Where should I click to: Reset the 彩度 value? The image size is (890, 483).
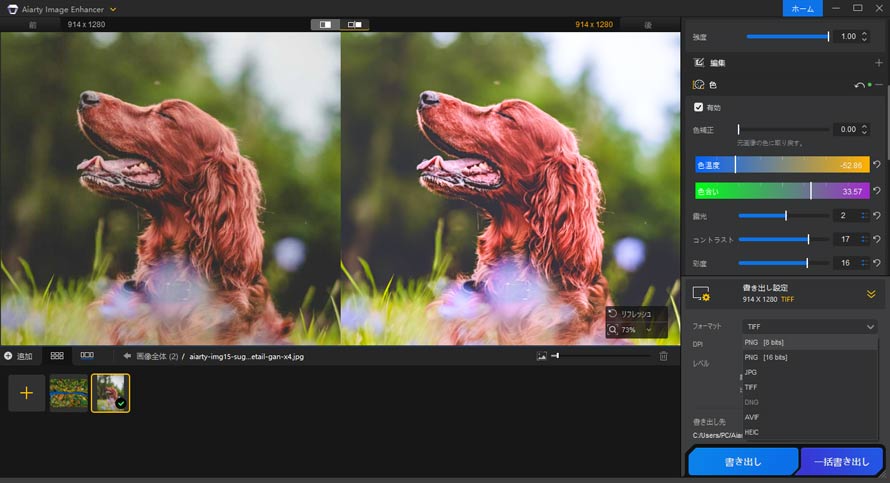coord(877,263)
